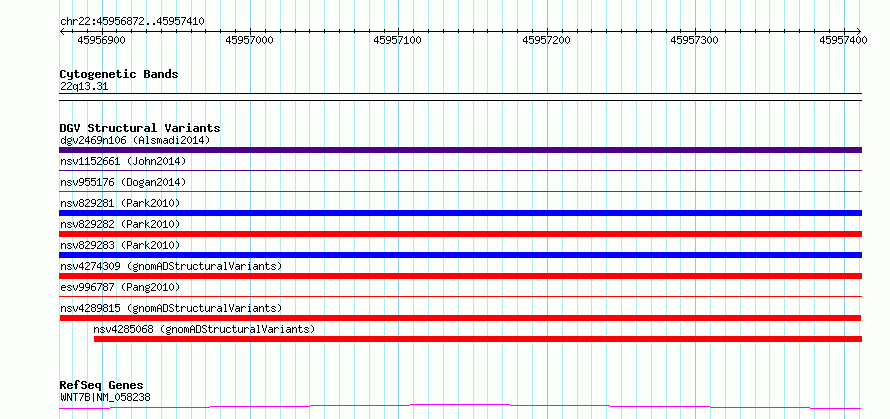The image size is (890, 419).
Task: Click the red bar under nsv4289815
Action: (460, 318)
